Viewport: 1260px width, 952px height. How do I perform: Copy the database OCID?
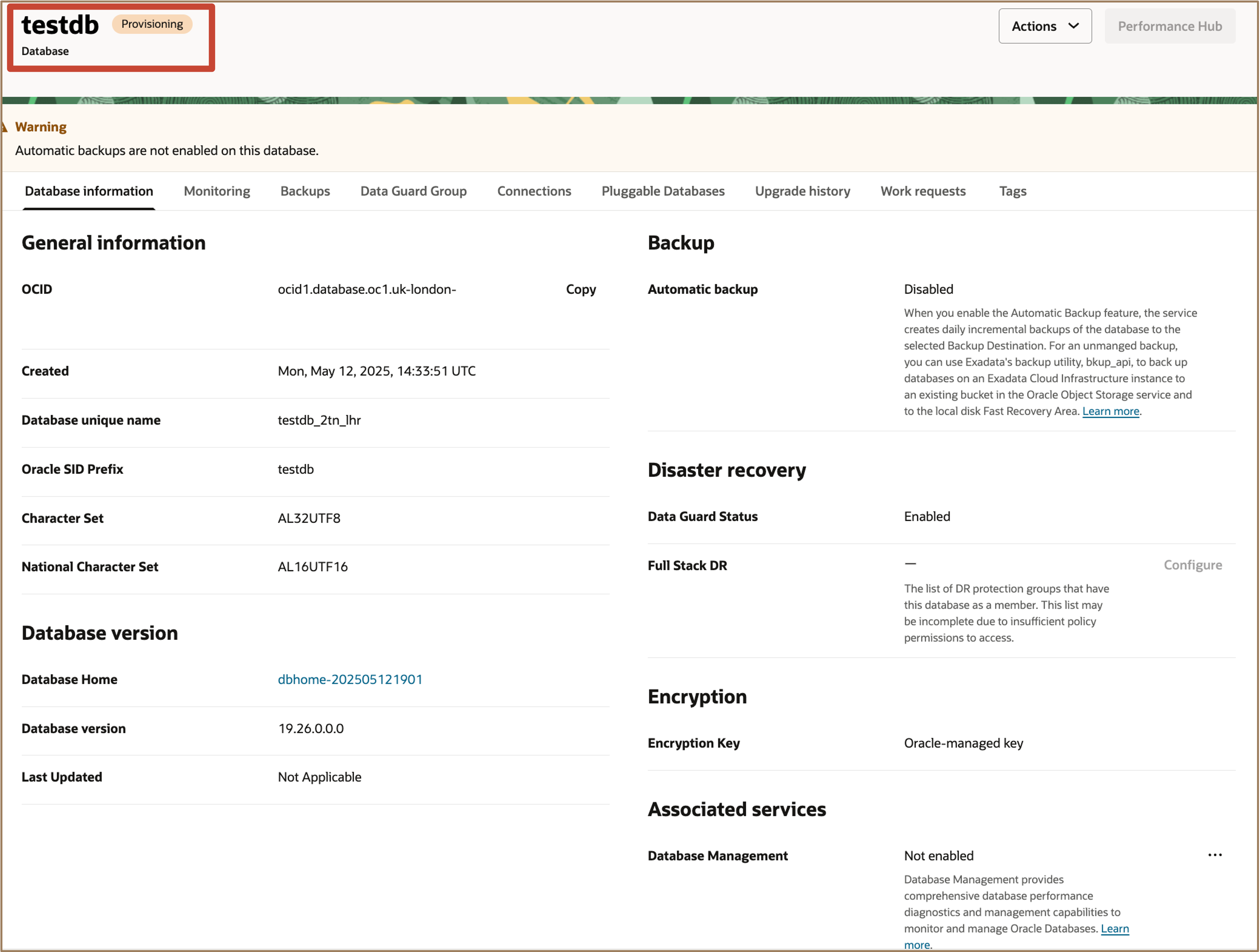(x=580, y=289)
